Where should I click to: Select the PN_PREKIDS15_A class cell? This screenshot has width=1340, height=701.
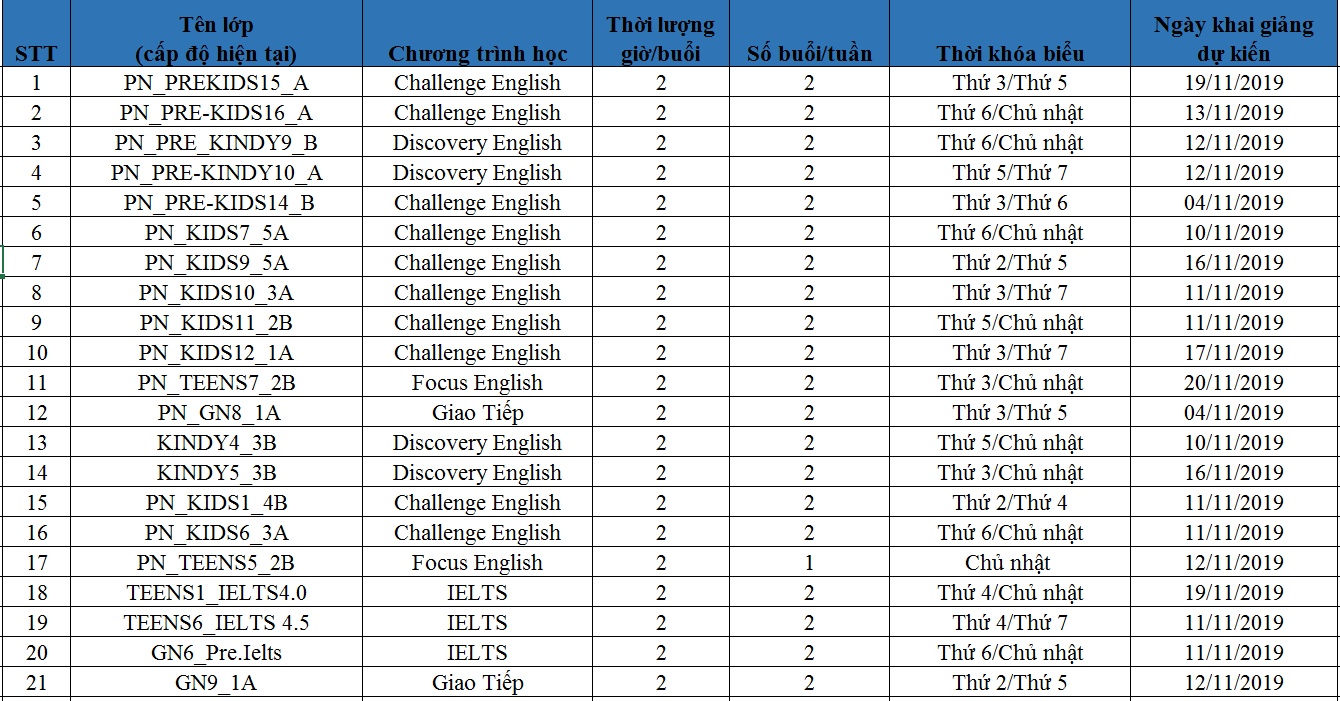(x=216, y=83)
